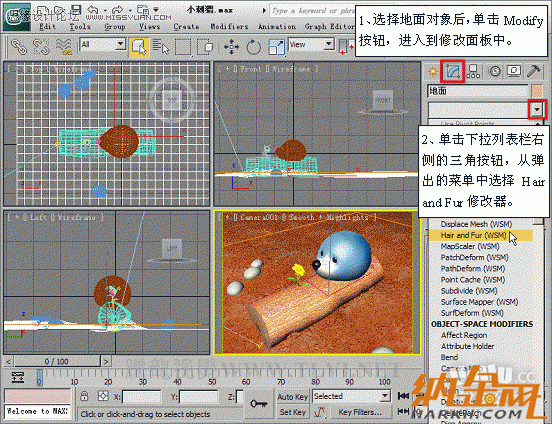Click the Redo arrow in title bar
The width and height of the screenshot is (552, 424).
click(118, 10)
